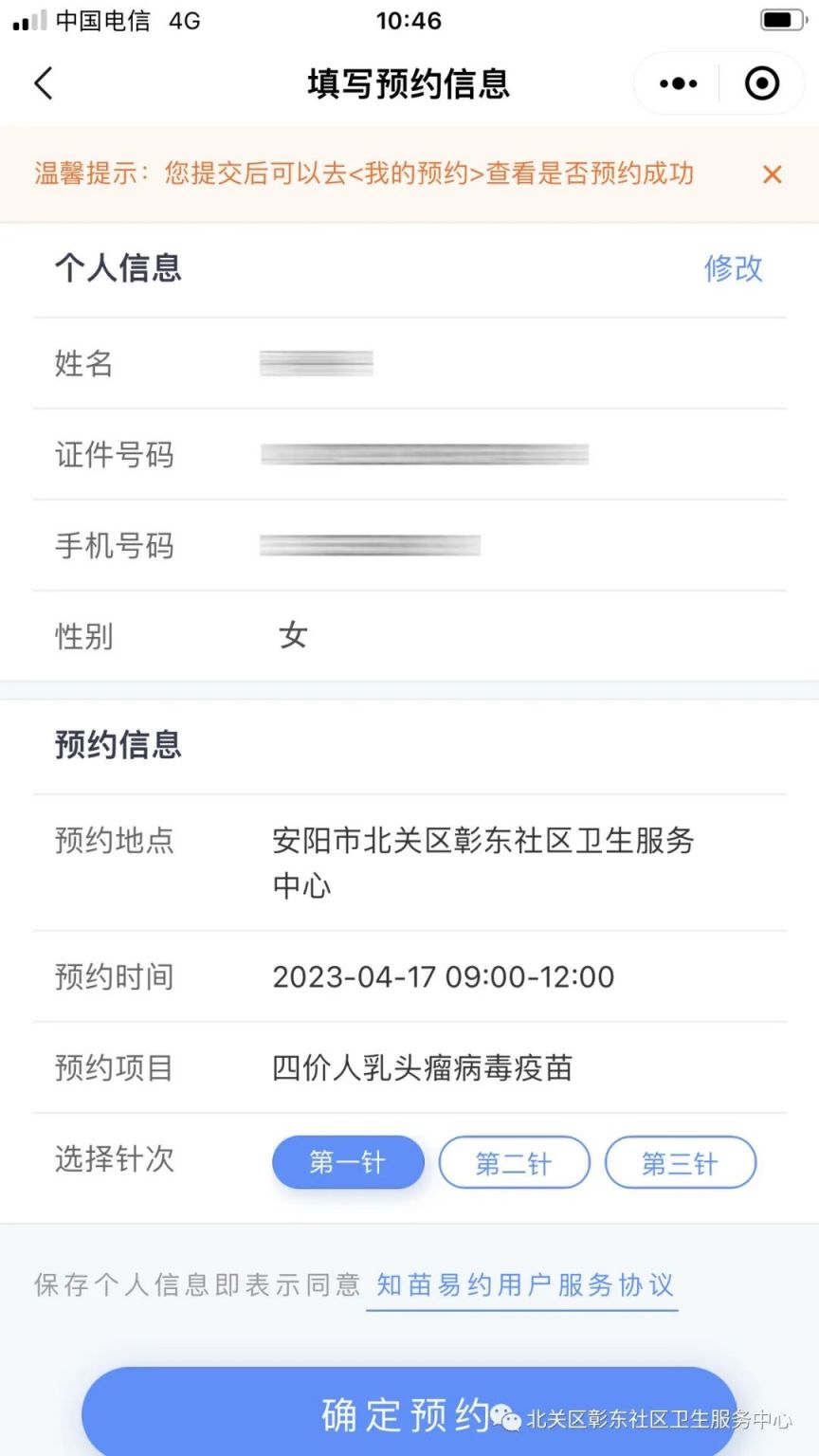
Task: Tap the 预约地点 clinic name
Action: click(x=482, y=862)
